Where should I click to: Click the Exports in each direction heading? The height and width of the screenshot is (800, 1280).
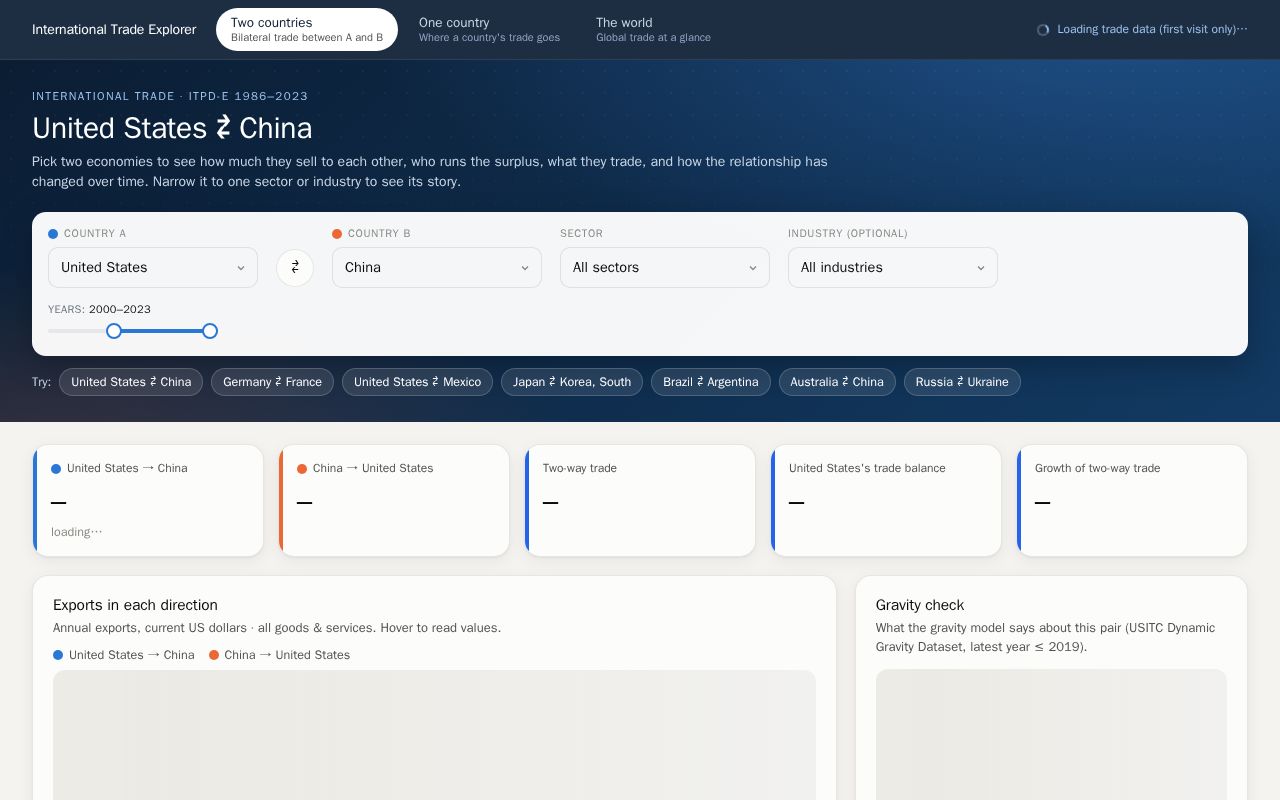pos(135,605)
